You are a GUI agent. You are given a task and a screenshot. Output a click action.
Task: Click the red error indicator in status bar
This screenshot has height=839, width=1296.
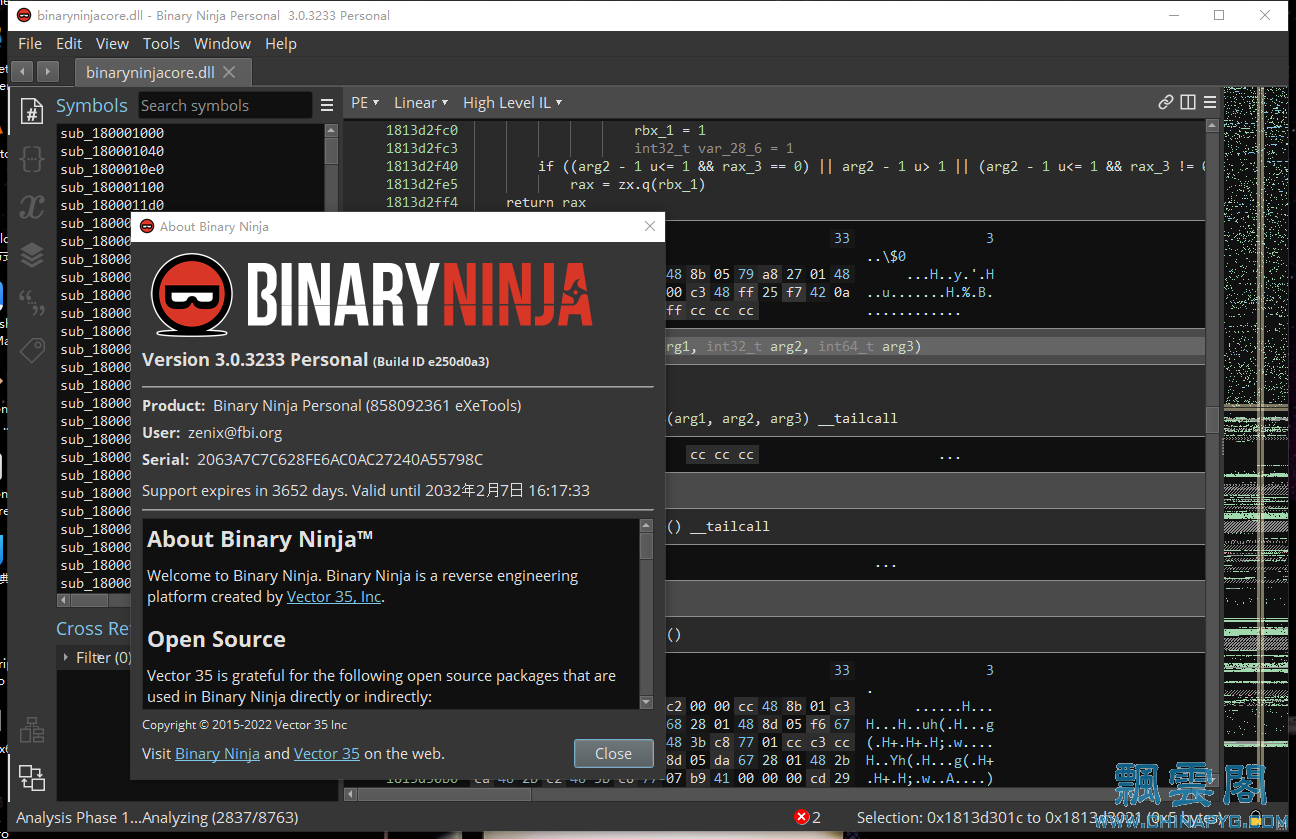pyautogui.click(x=801, y=817)
